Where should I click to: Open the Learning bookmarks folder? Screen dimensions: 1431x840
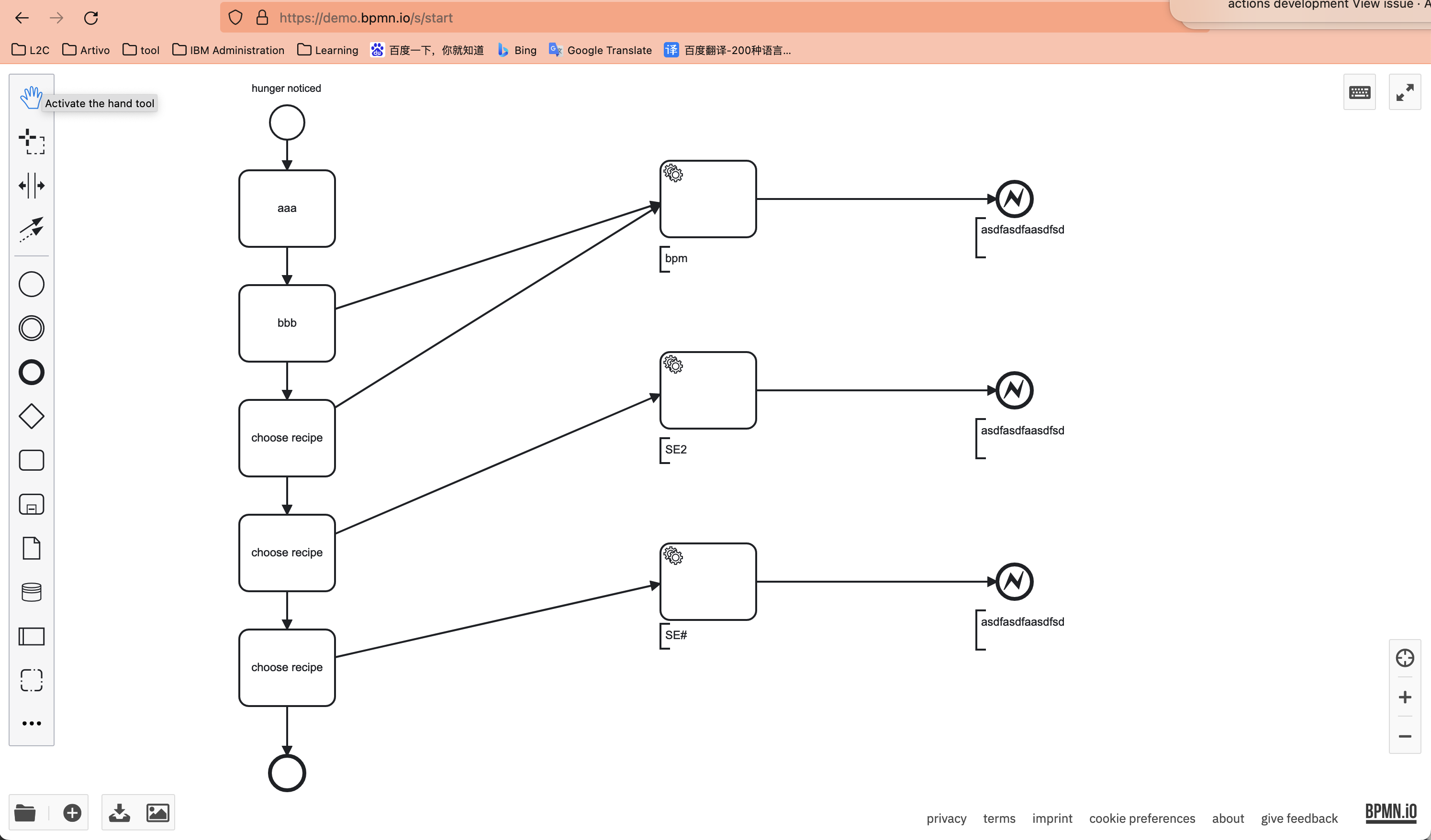(328, 50)
